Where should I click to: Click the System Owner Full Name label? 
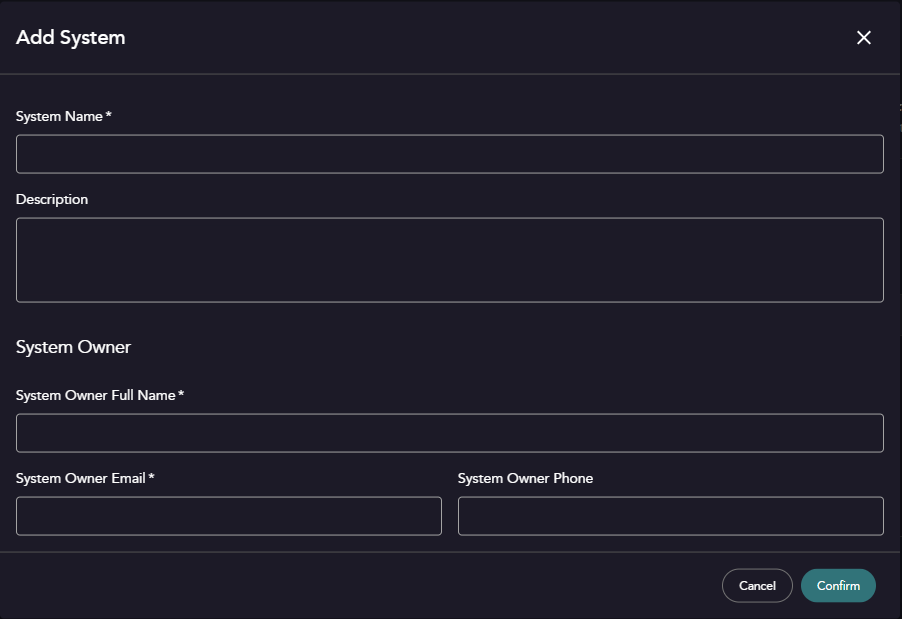pos(100,395)
